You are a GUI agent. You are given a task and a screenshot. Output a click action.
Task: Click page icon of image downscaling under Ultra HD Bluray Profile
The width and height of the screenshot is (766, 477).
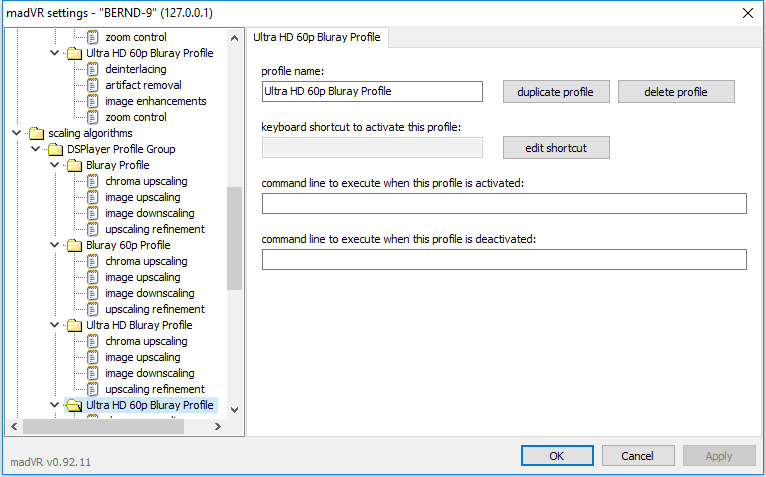(92, 373)
